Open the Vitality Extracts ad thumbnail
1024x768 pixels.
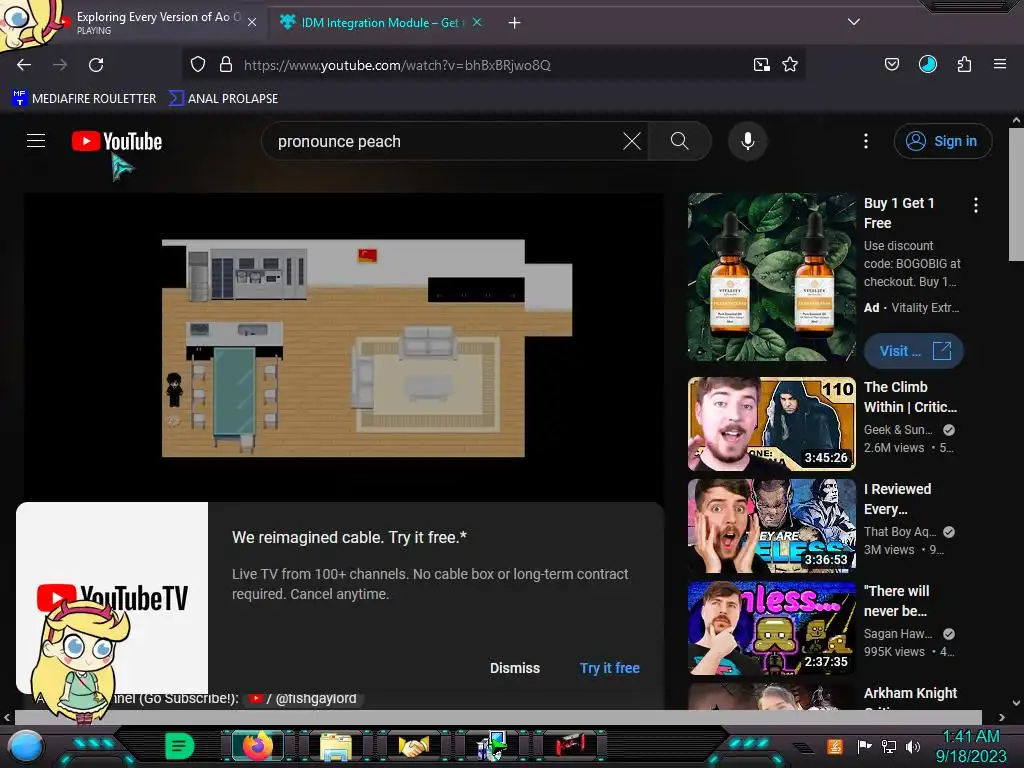[x=771, y=277]
